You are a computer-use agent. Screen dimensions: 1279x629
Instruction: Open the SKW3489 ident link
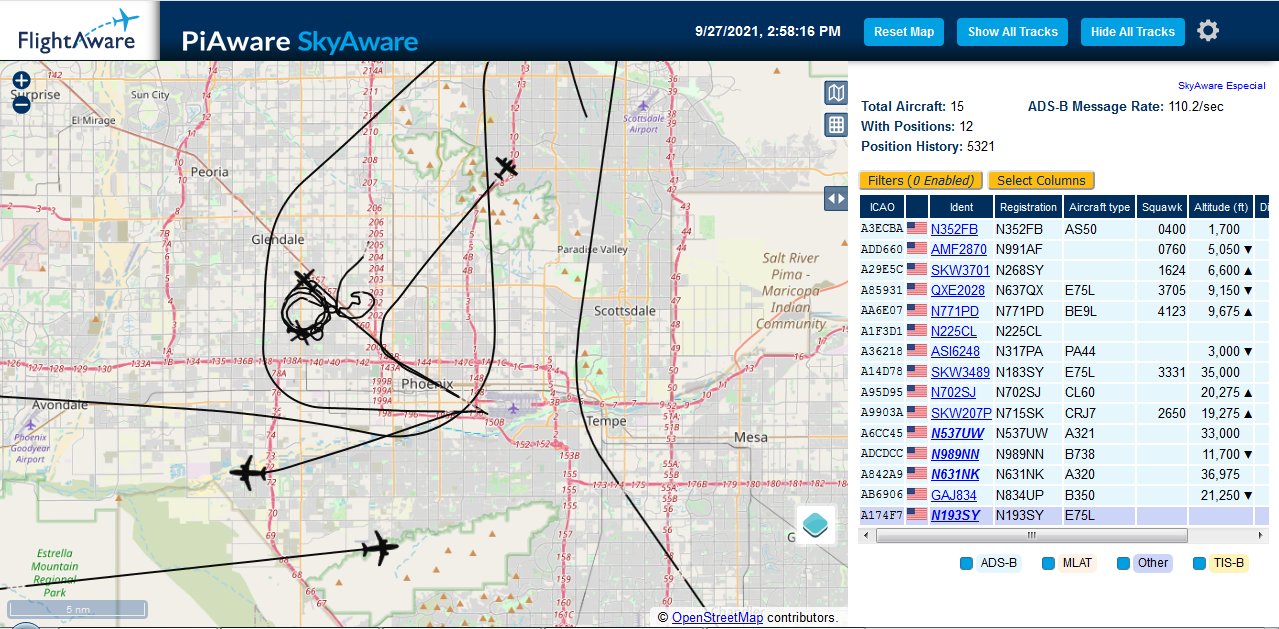tap(960, 372)
